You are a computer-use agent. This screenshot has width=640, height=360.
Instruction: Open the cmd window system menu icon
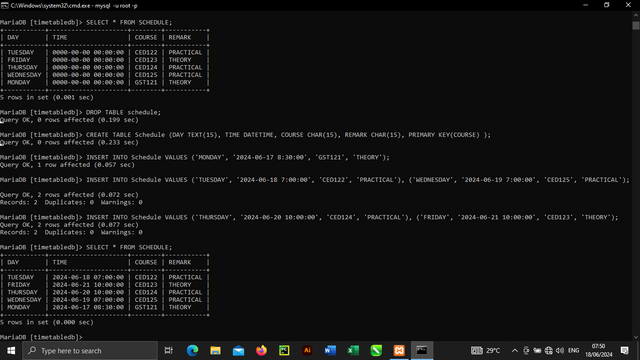tap(4, 5)
